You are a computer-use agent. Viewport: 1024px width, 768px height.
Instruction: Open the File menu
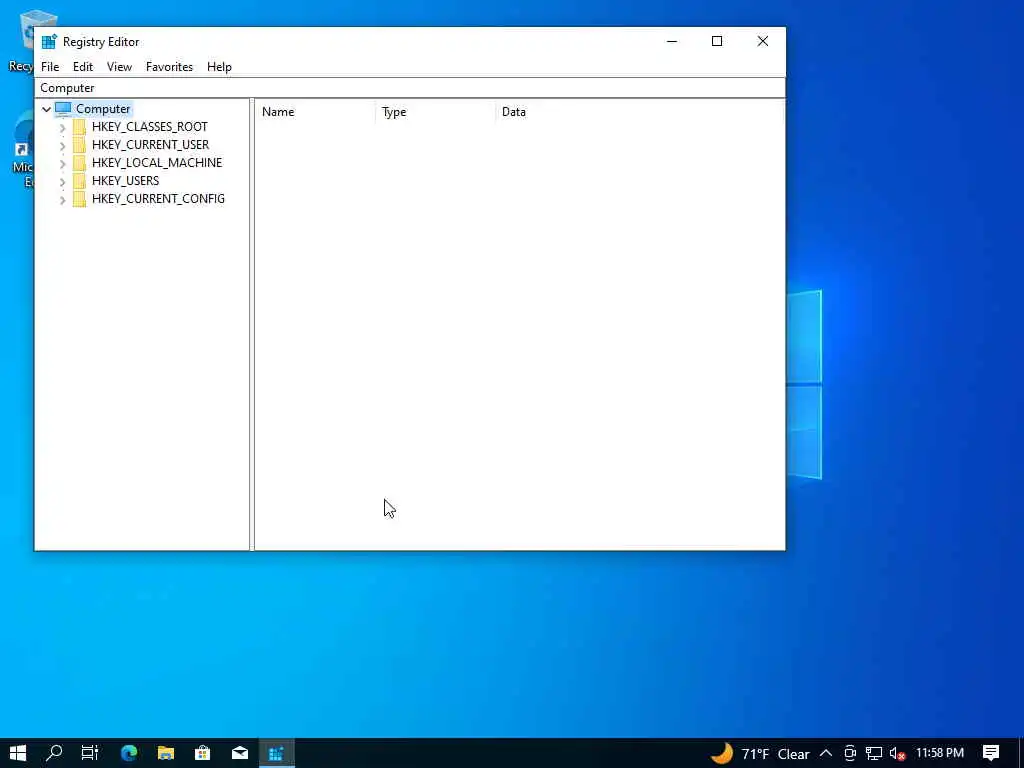[50, 67]
